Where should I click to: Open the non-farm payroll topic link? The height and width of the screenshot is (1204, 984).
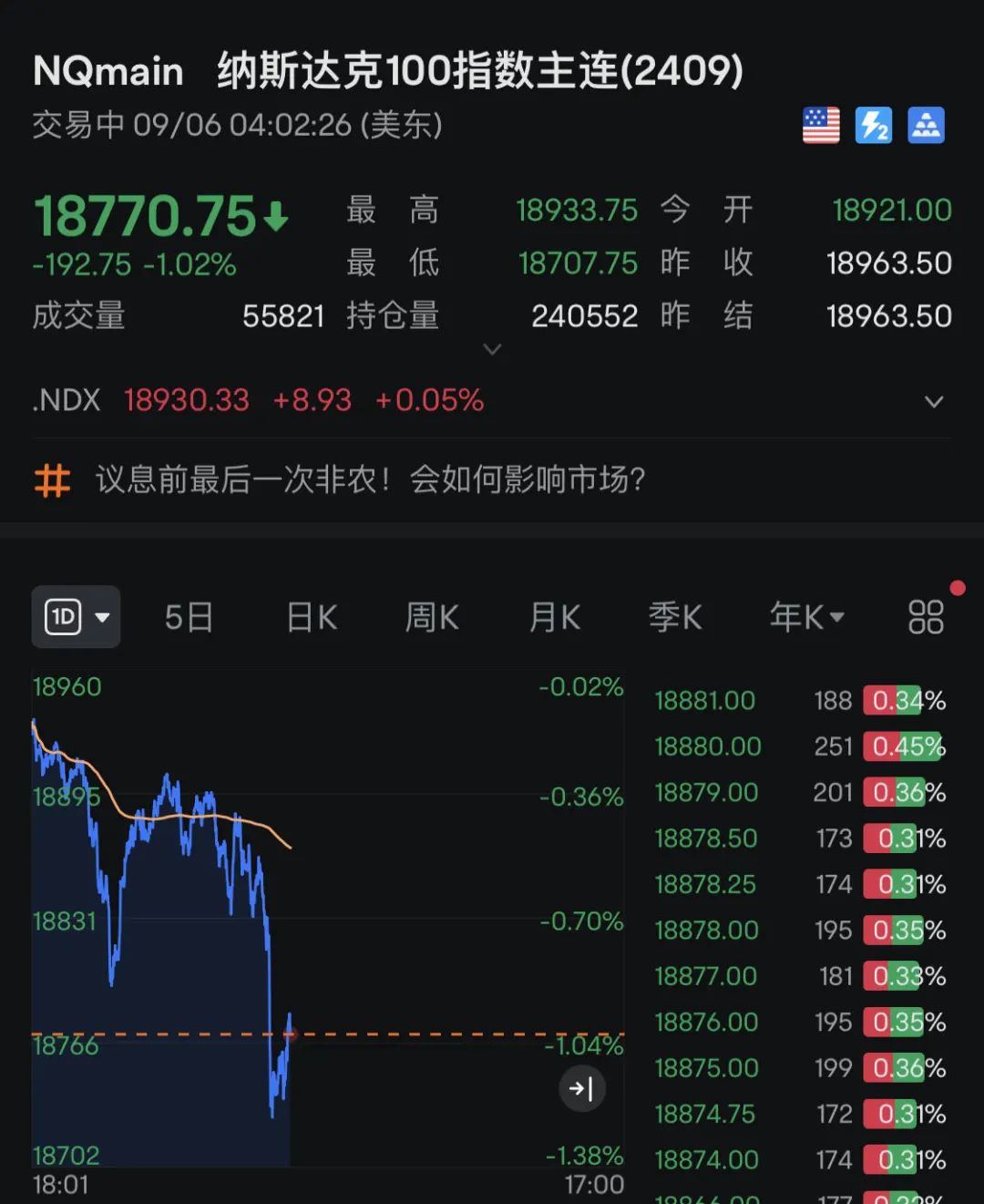371,479
